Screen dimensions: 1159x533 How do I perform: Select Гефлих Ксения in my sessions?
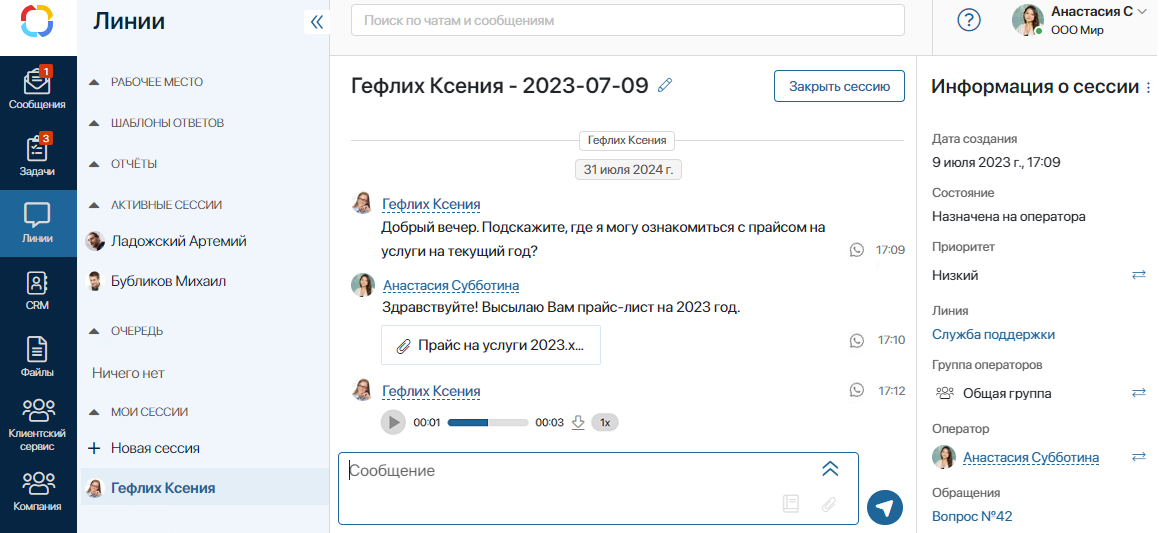click(205, 487)
